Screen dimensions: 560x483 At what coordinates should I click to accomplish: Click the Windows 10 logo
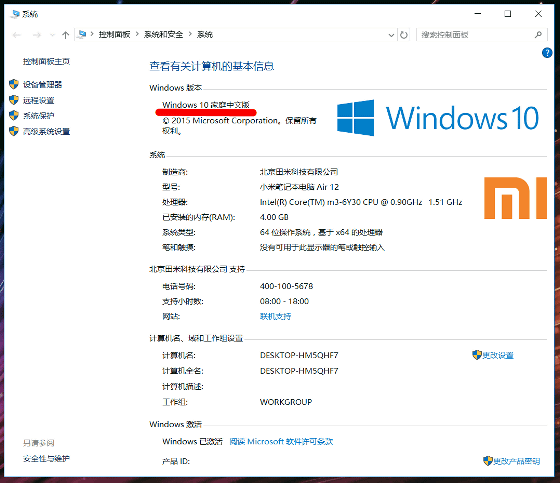click(438, 118)
